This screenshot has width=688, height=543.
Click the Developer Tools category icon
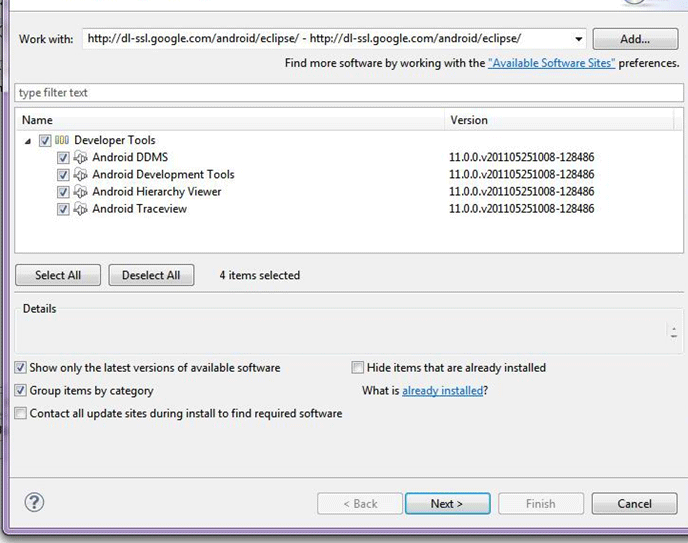coord(62,140)
